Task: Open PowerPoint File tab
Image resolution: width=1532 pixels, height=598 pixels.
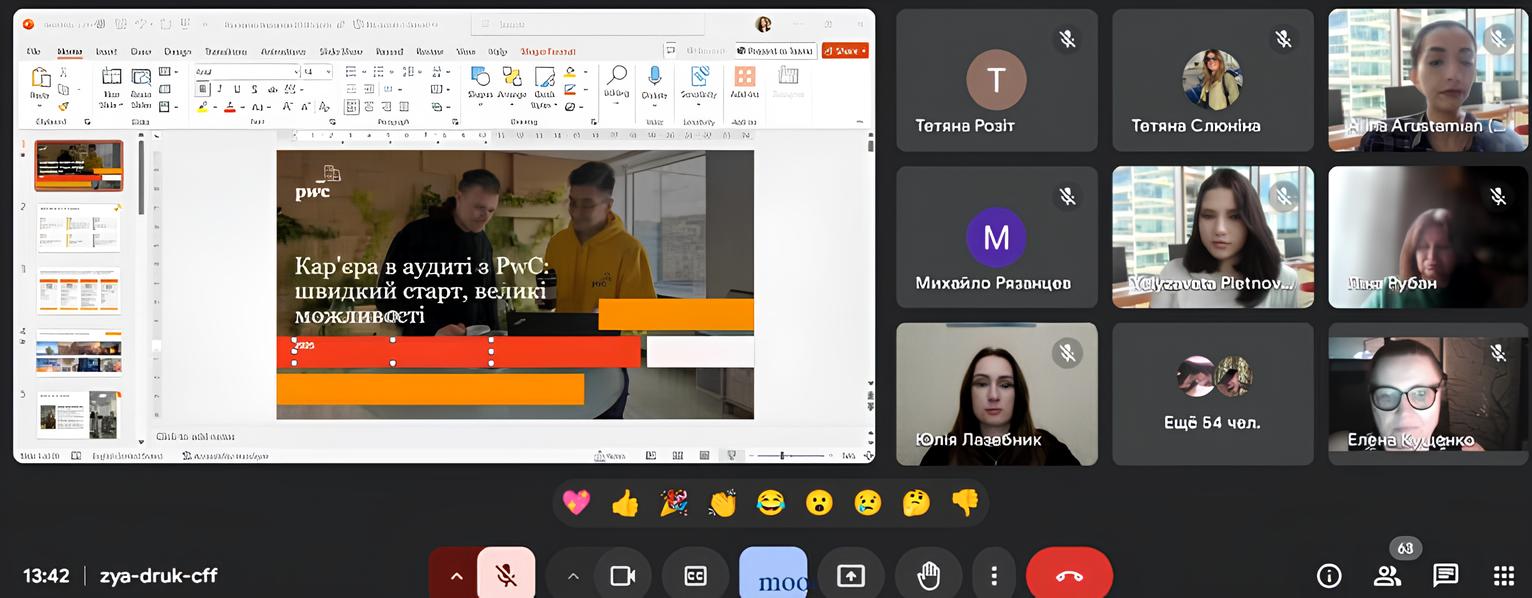Action: [34, 51]
